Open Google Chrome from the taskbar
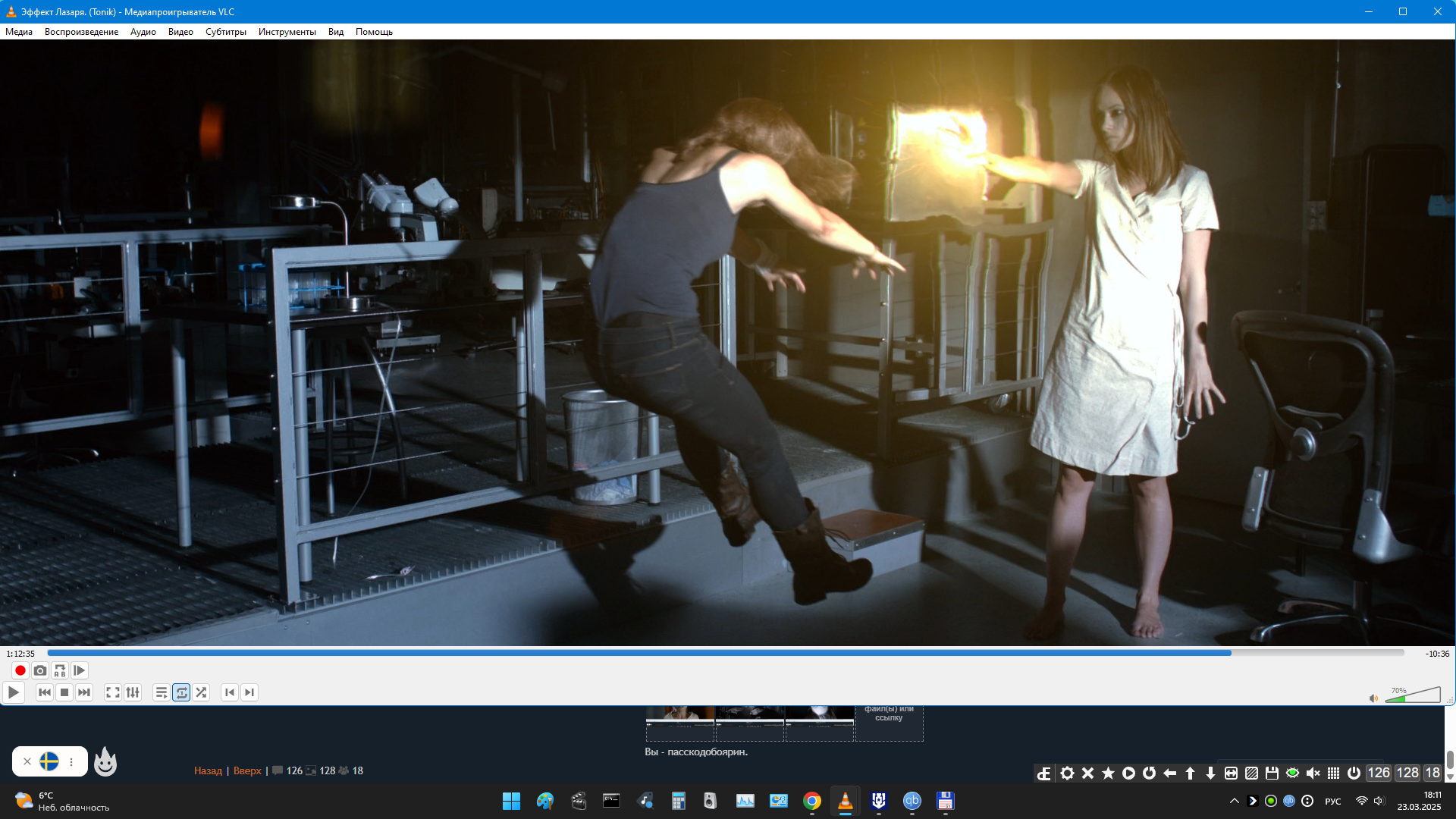Screen dimensions: 1456x819 pyautogui.click(x=811, y=801)
